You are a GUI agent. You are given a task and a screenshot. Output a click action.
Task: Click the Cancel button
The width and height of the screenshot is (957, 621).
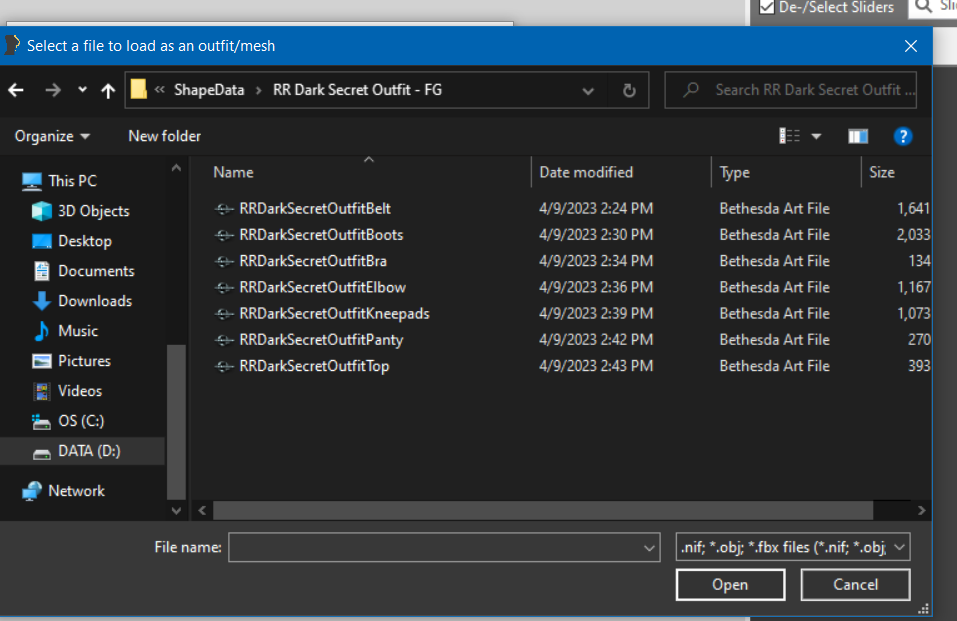(x=856, y=585)
